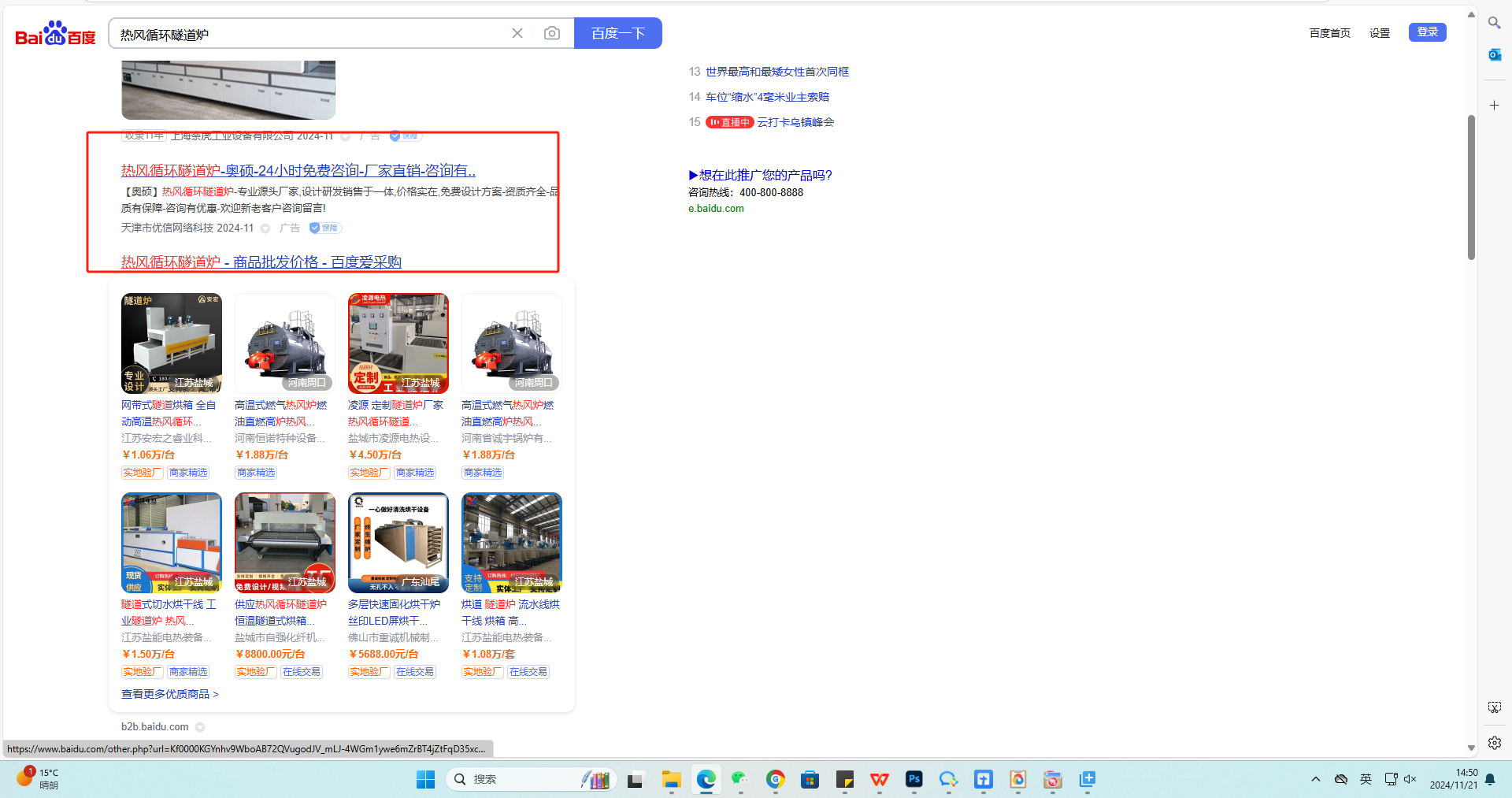The width and height of the screenshot is (1512, 798).
Task: Open 供应热风循环隧道炉 product thumbnail
Action: (x=285, y=543)
